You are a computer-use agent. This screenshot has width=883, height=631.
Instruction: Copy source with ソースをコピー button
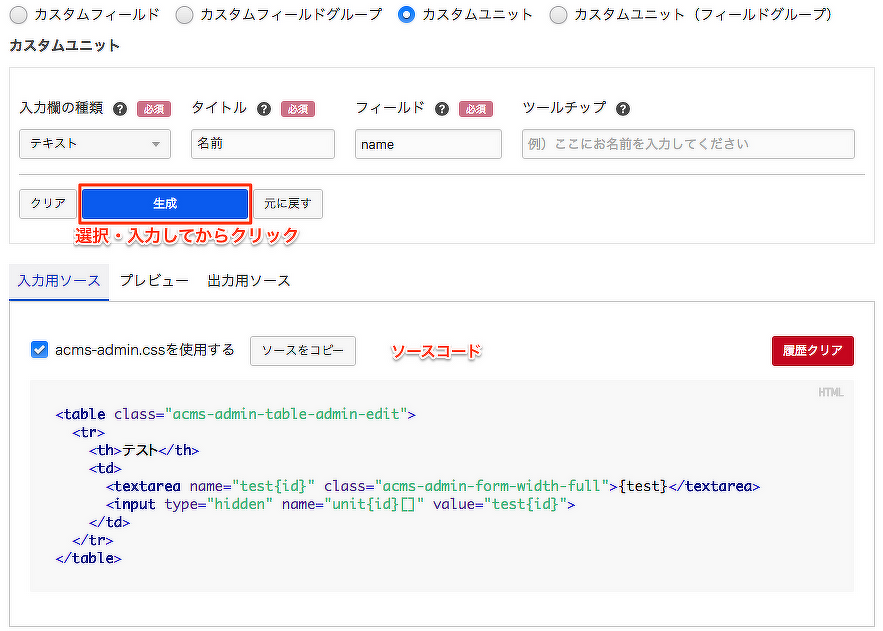[302, 351]
